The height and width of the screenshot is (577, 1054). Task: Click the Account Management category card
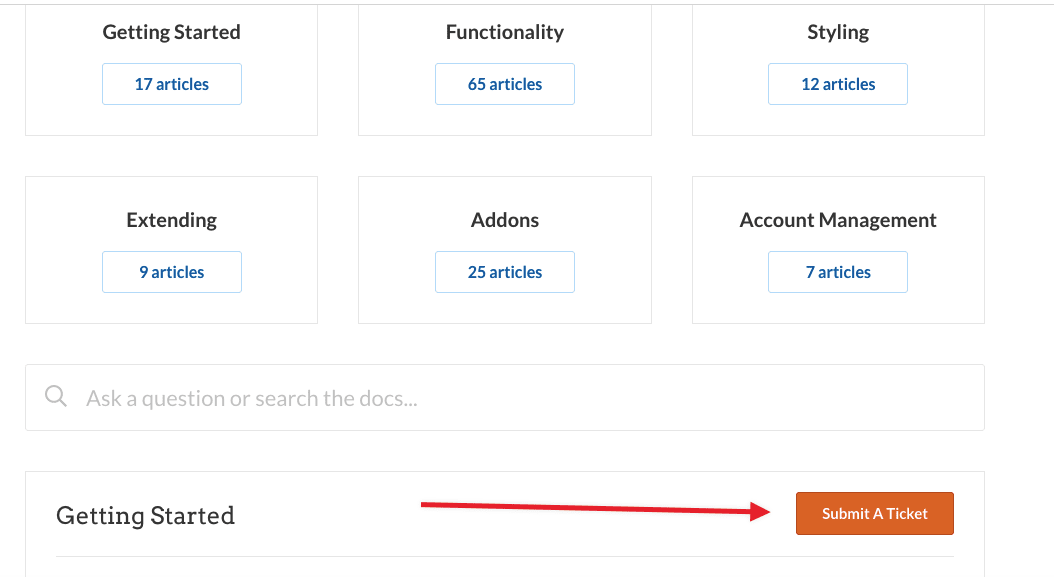pyautogui.click(x=838, y=249)
